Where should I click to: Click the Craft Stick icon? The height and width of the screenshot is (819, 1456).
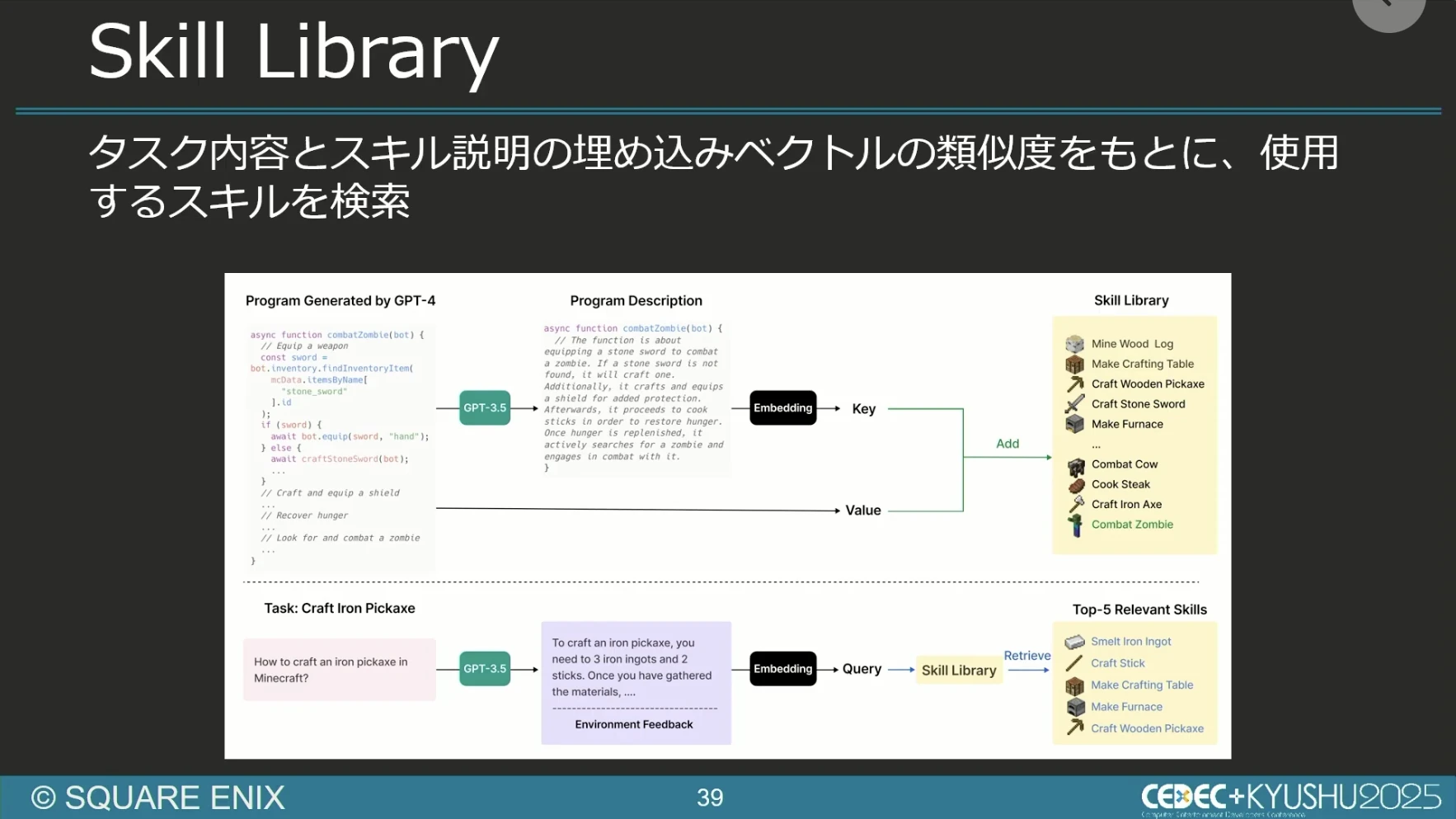tap(1074, 663)
